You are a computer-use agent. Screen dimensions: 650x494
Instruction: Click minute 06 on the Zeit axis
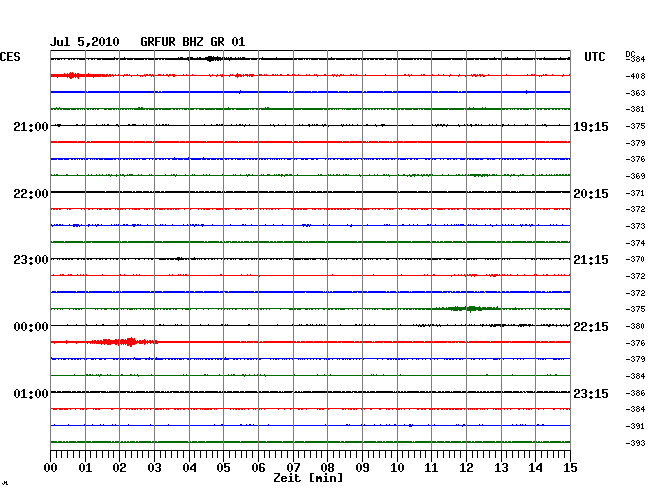click(258, 468)
